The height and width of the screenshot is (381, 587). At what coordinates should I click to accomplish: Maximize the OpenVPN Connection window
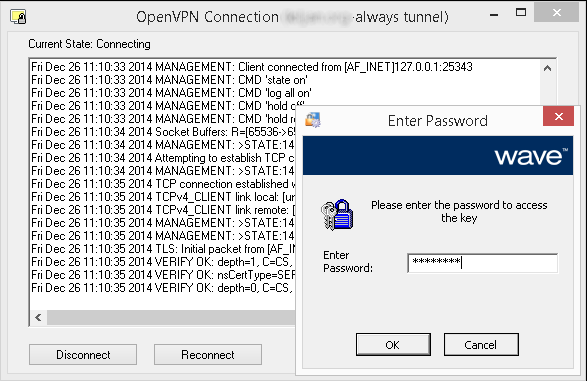click(521, 13)
